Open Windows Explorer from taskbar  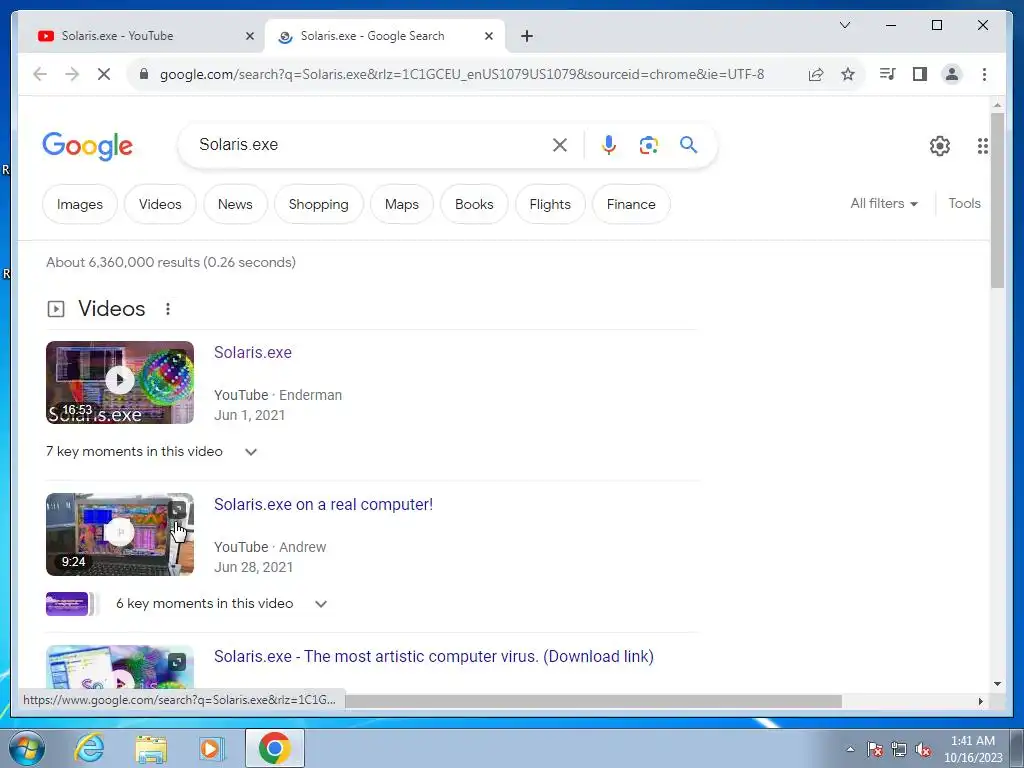(152, 748)
